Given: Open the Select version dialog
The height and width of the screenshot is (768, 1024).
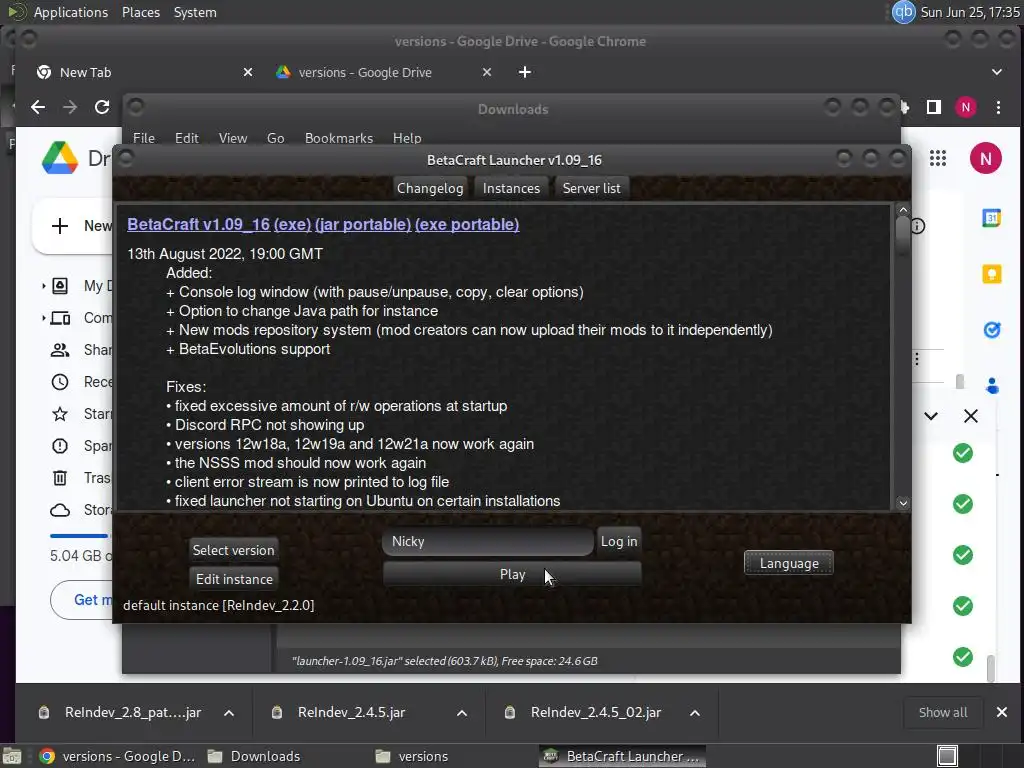Looking at the screenshot, I should pos(233,550).
